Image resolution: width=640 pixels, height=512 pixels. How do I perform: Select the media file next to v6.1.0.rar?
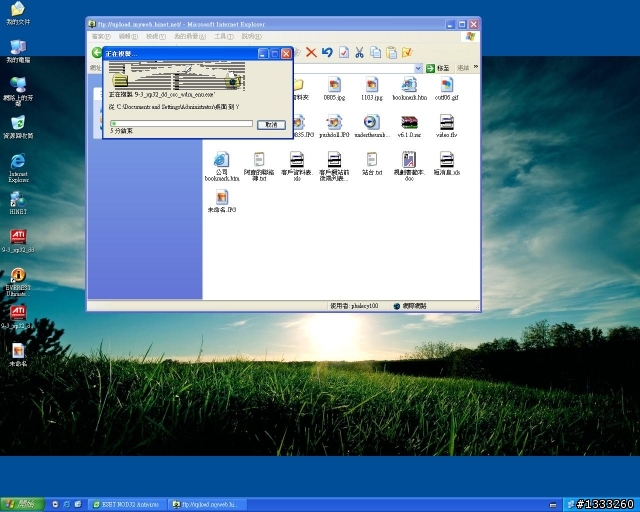371,126
